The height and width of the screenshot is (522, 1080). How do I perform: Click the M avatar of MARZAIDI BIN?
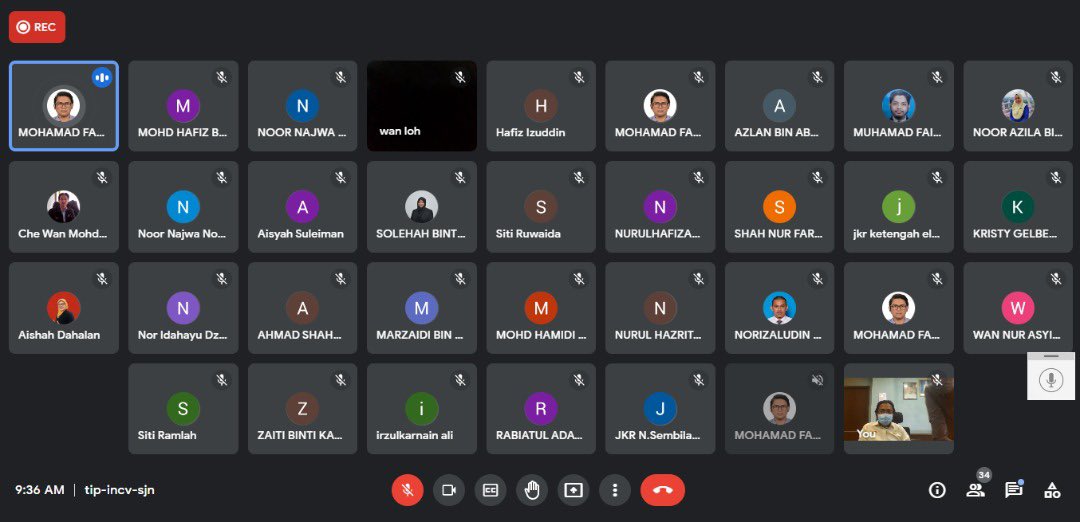pyautogui.click(x=422, y=308)
